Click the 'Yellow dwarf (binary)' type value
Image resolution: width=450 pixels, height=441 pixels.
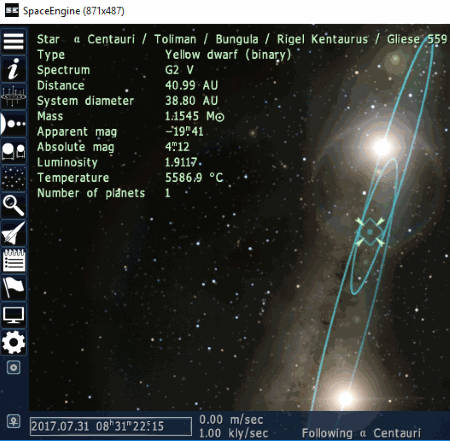(228, 55)
